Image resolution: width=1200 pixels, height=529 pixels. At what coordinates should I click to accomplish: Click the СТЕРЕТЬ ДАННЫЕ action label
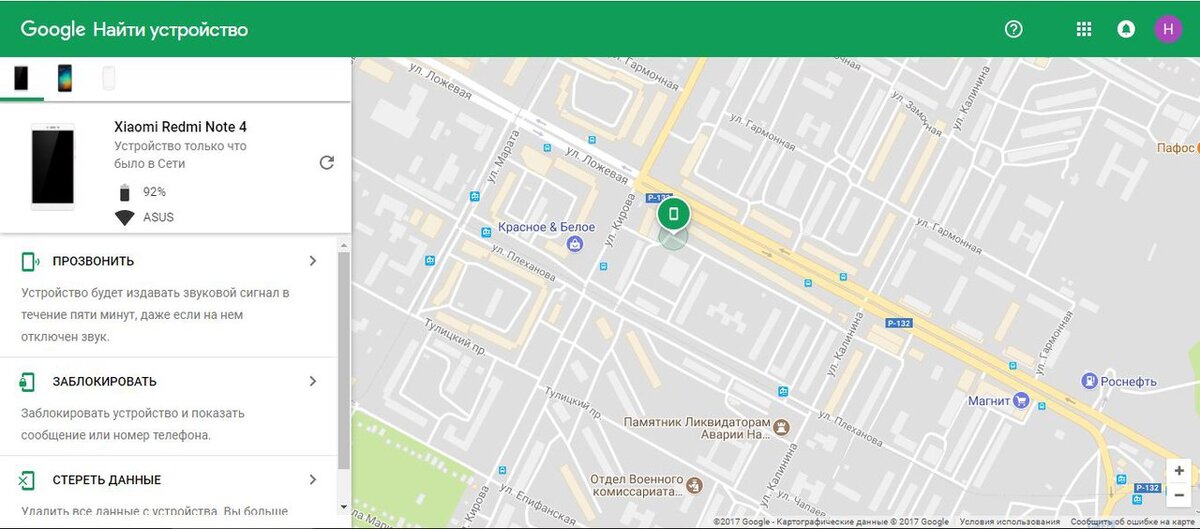(106, 480)
